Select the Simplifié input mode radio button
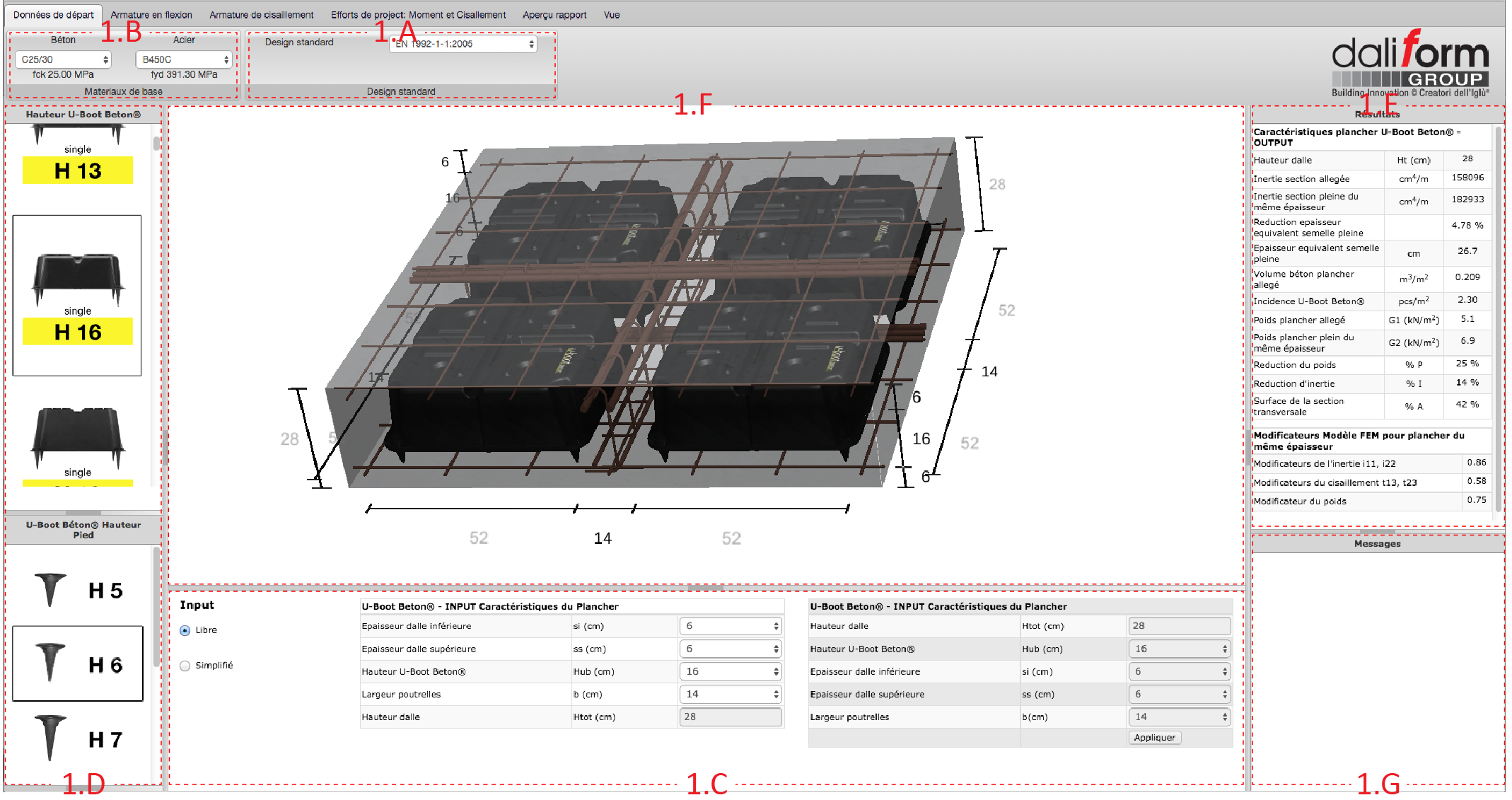This screenshot has width=1512, height=800. 185,666
